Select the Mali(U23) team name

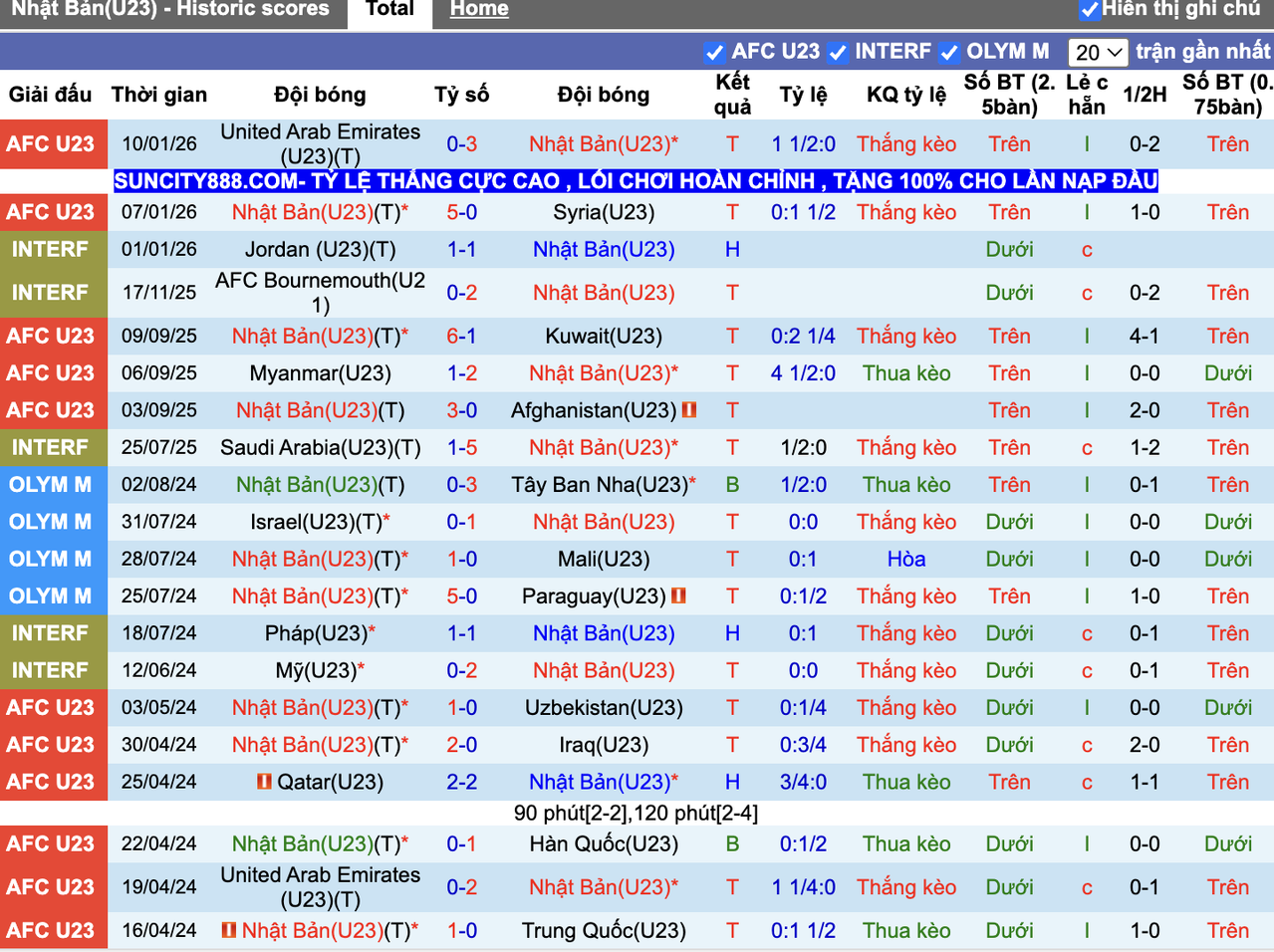[x=604, y=560]
